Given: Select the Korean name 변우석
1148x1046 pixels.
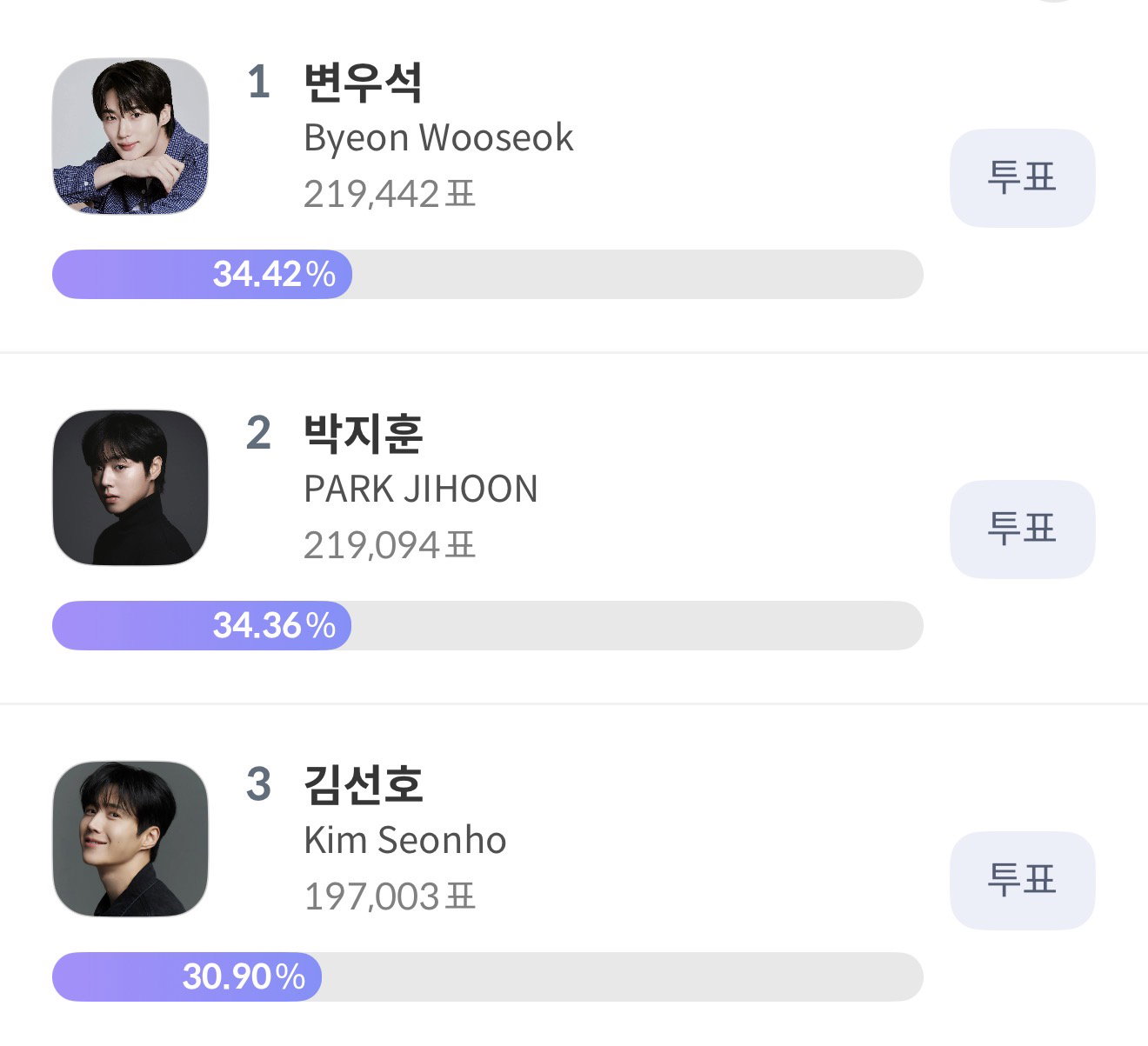Looking at the screenshot, I should click(x=364, y=83).
